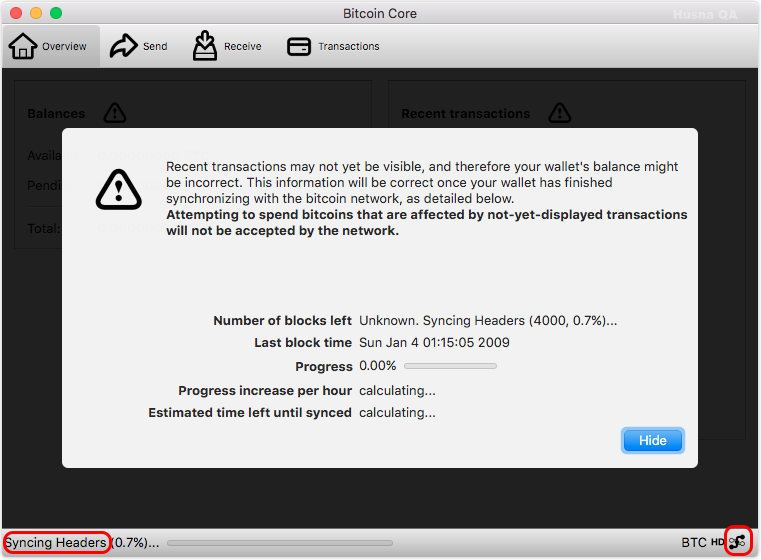Image resolution: width=761 pixels, height=560 pixels.
Task: Click the Transactions card icon
Action: (298, 47)
